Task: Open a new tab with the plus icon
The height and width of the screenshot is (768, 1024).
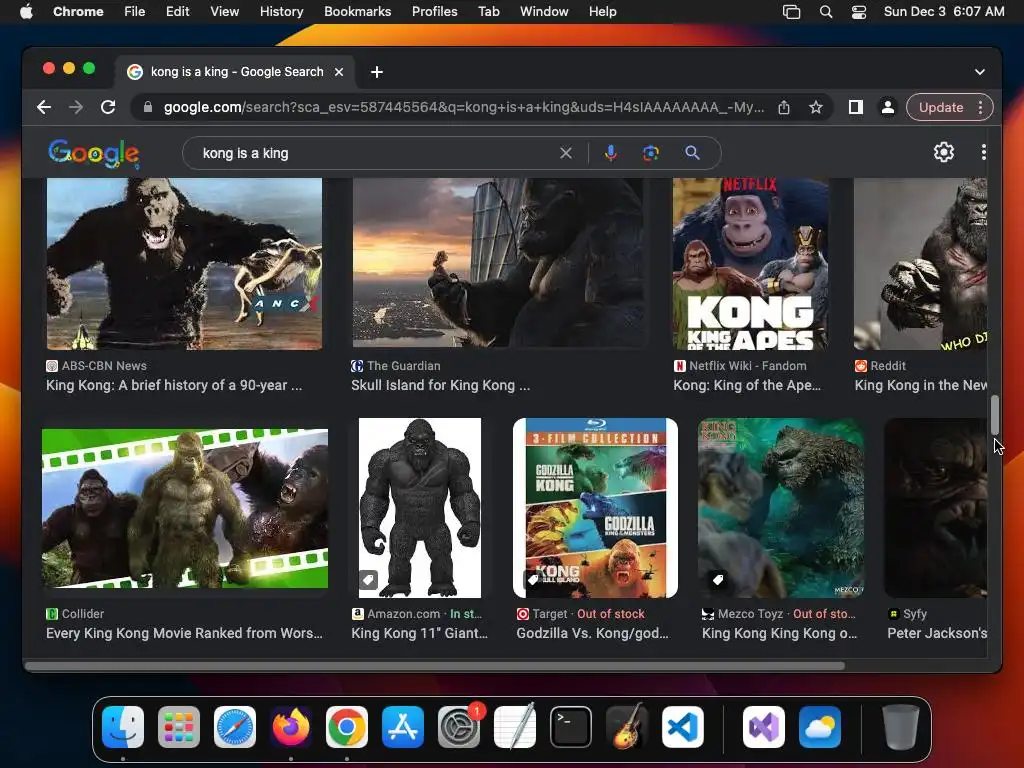Action: pos(377,72)
